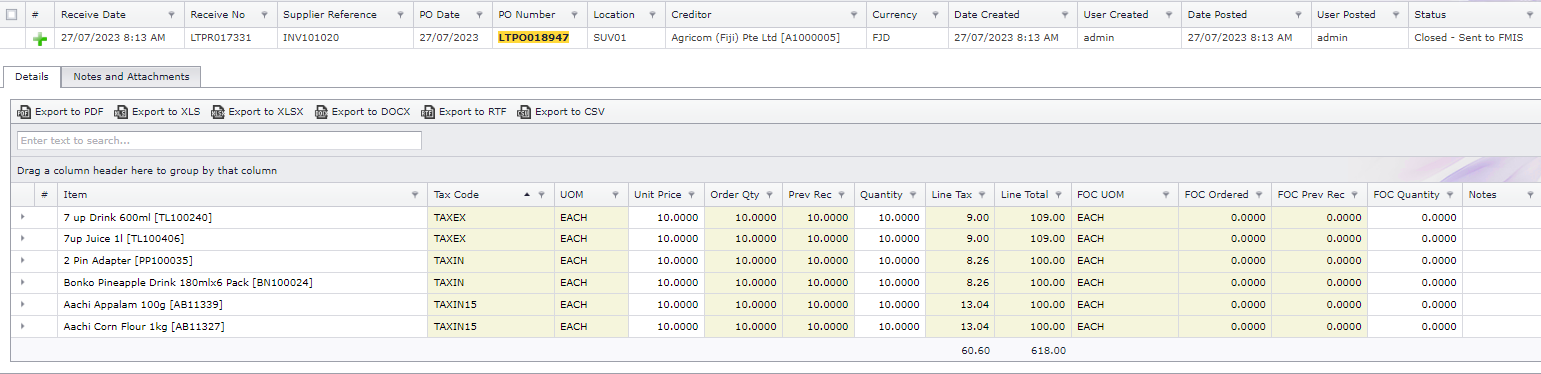This screenshot has height=374, width=1541.
Task: Click the Export to PDF icon
Action: coord(24,112)
